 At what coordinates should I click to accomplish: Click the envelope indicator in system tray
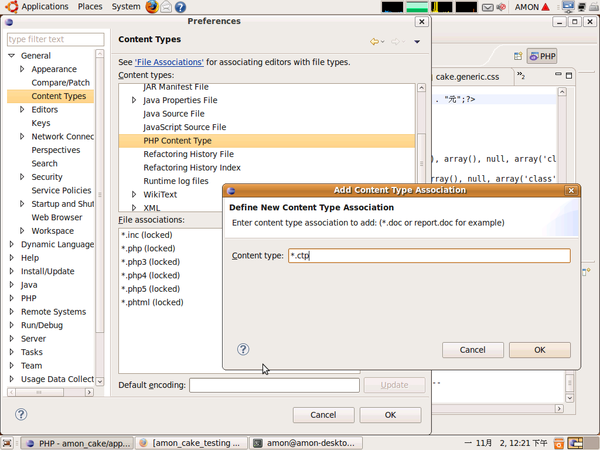(x=487, y=7)
